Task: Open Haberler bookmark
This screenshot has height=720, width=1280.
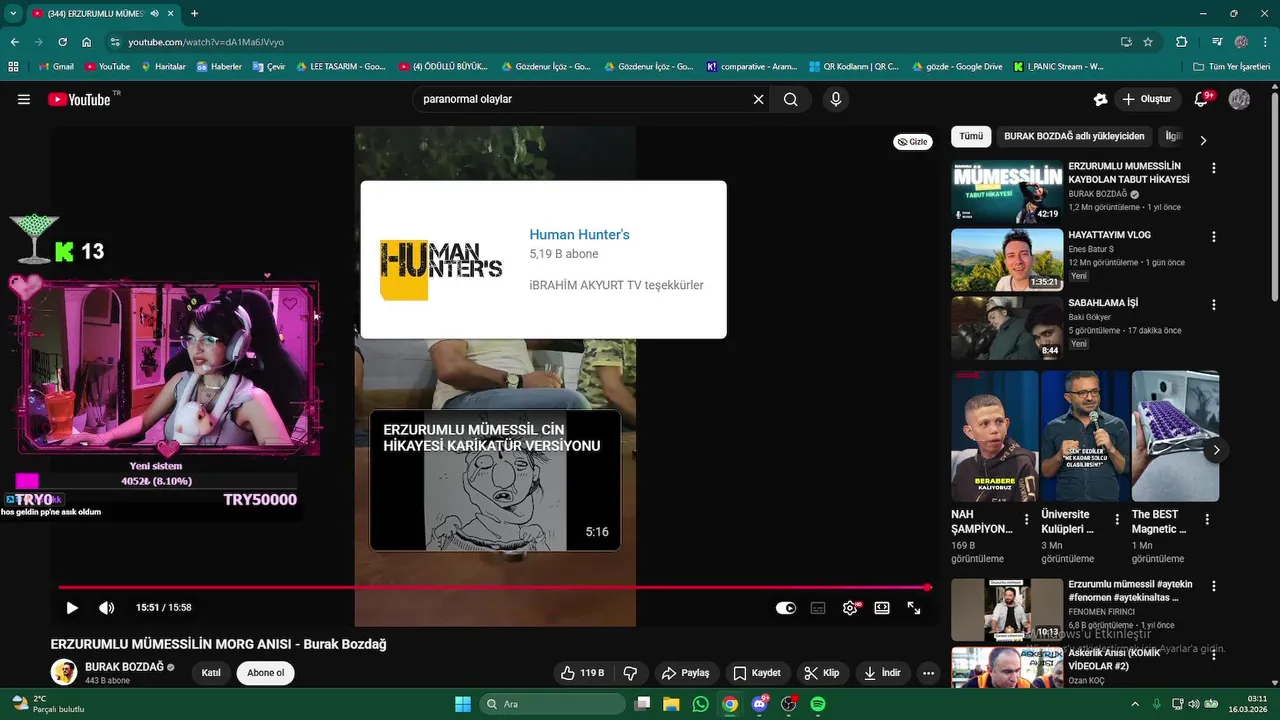Action: click(x=219, y=67)
